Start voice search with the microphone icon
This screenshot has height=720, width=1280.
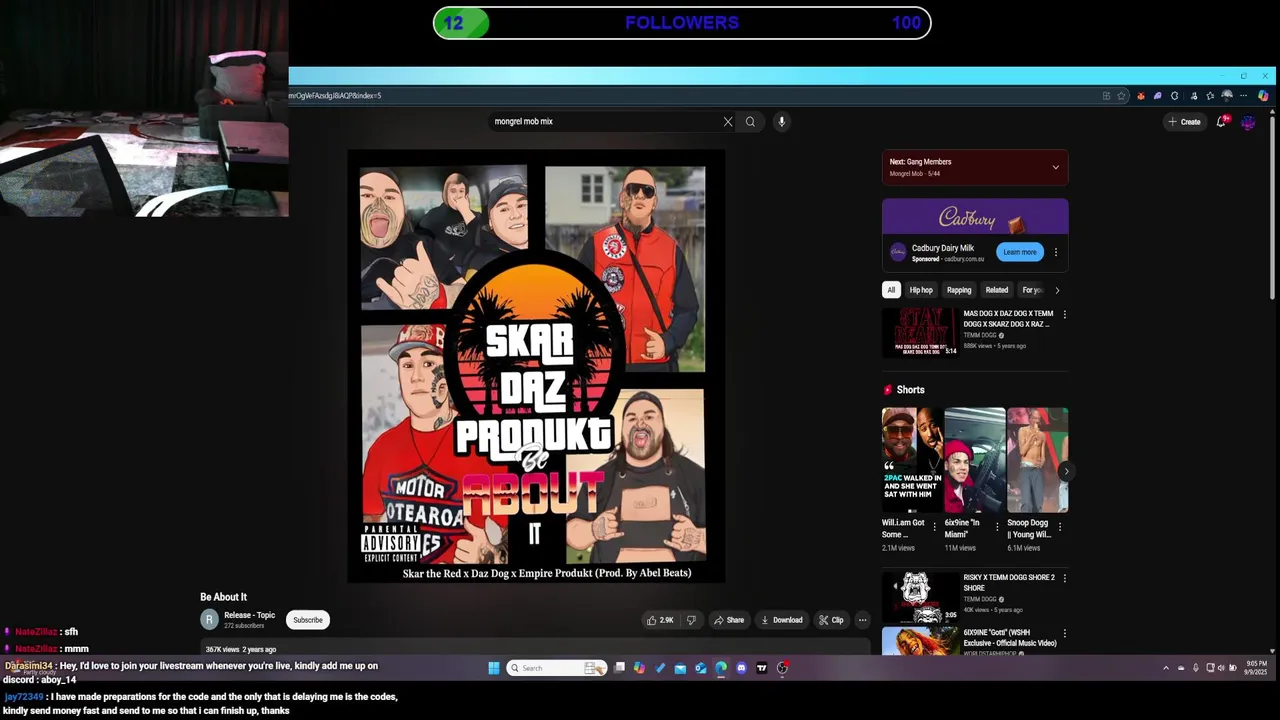pos(782,121)
